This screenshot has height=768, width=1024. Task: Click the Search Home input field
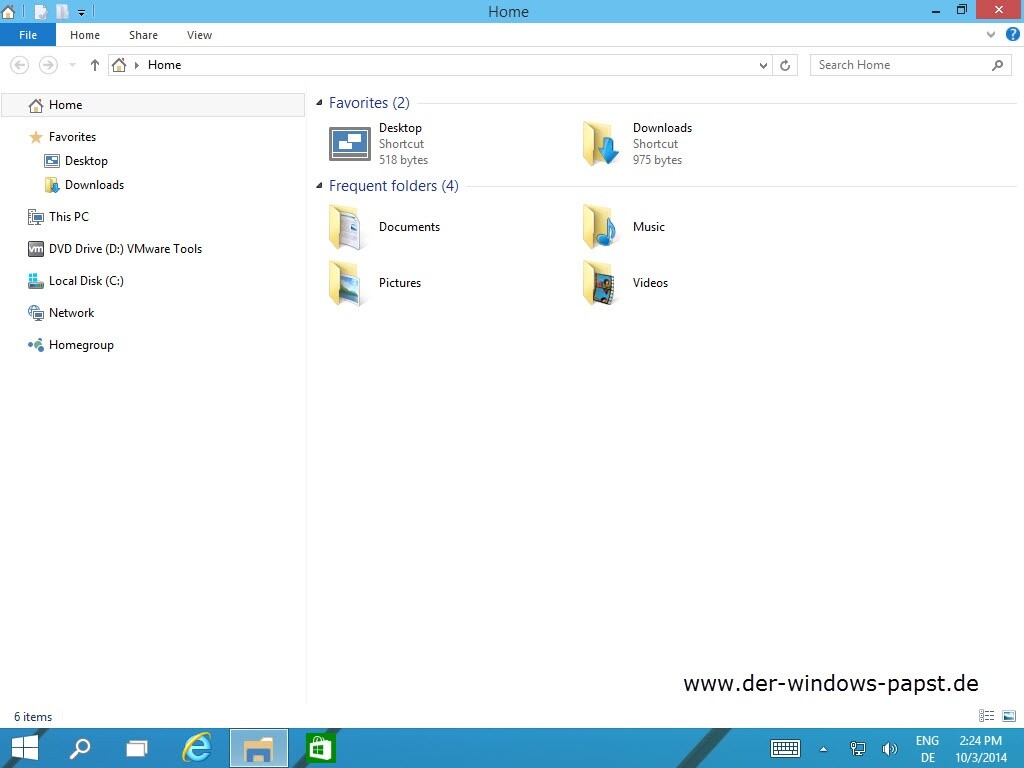coord(900,65)
